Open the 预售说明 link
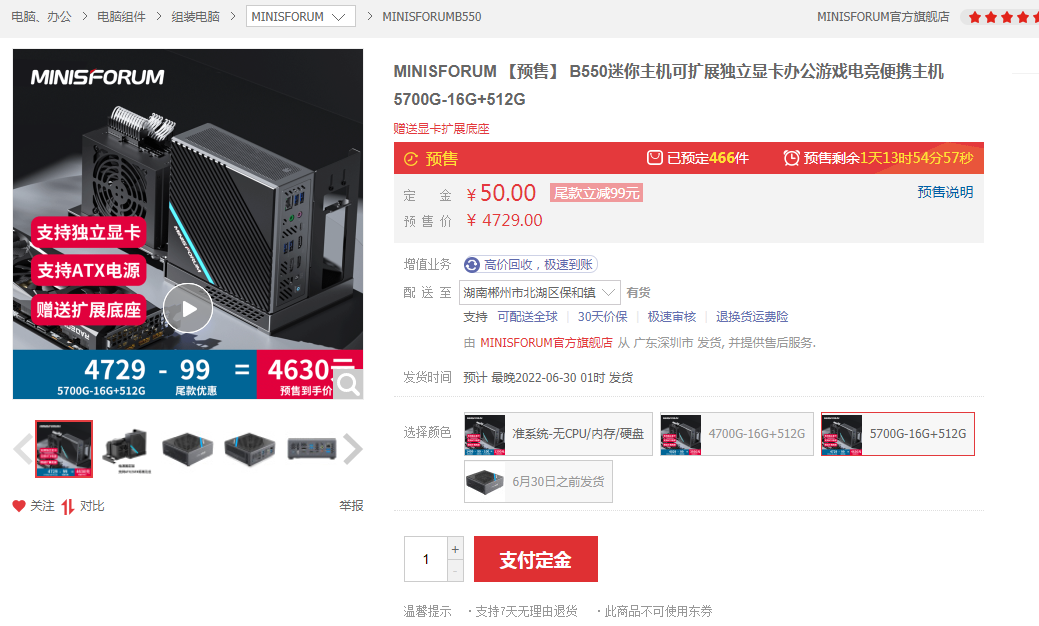Image resolution: width=1039 pixels, height=626 pixels. pos(945,192)
